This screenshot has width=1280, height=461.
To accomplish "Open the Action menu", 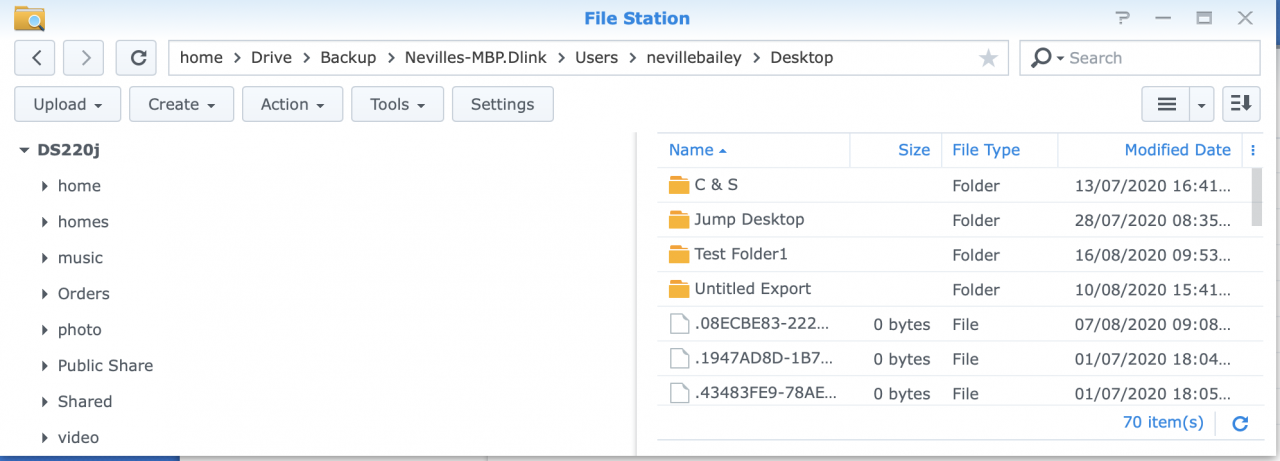I will click(292, 104).
